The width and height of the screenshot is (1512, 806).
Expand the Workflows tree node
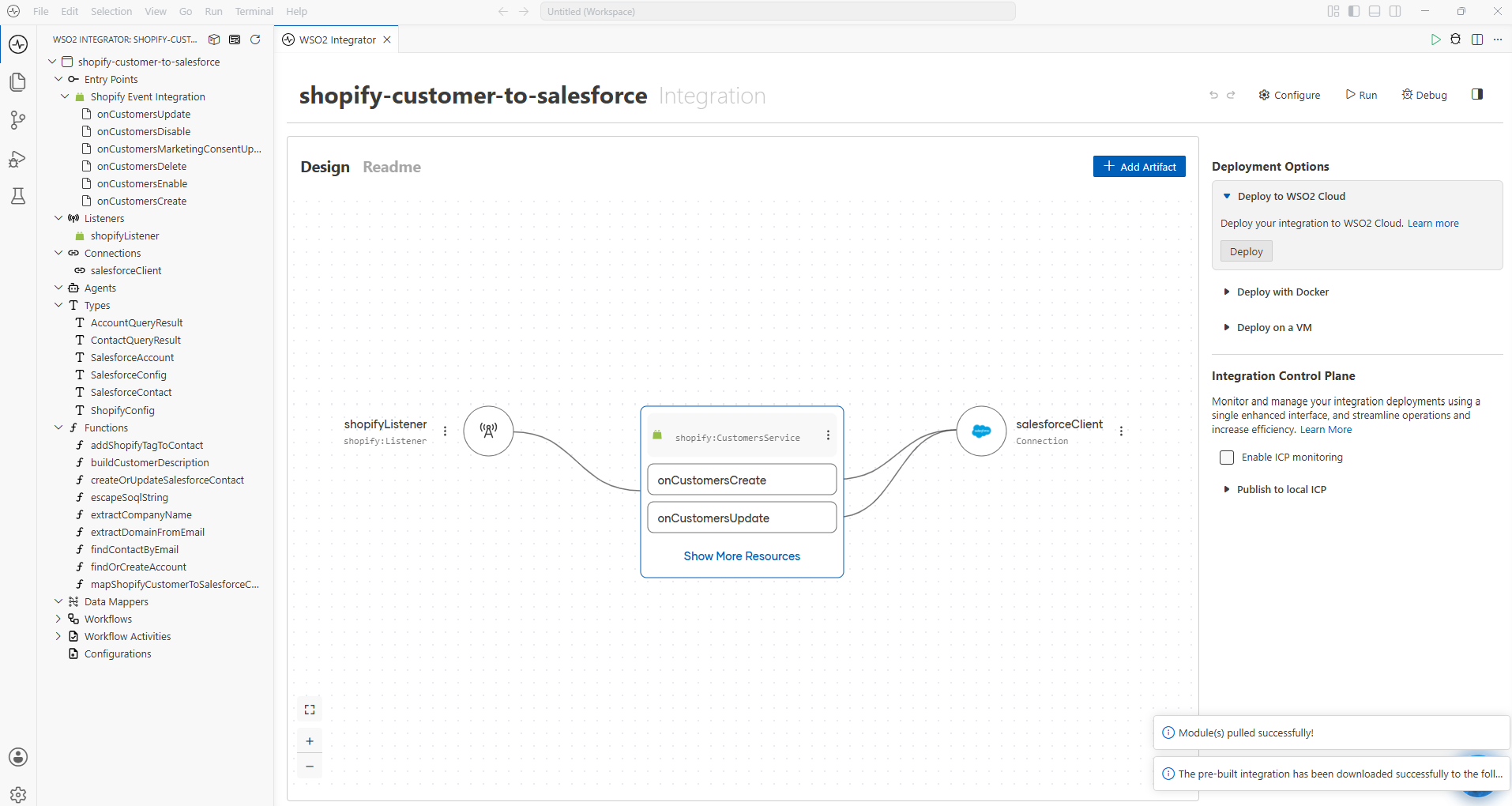[x=58, y=619]
